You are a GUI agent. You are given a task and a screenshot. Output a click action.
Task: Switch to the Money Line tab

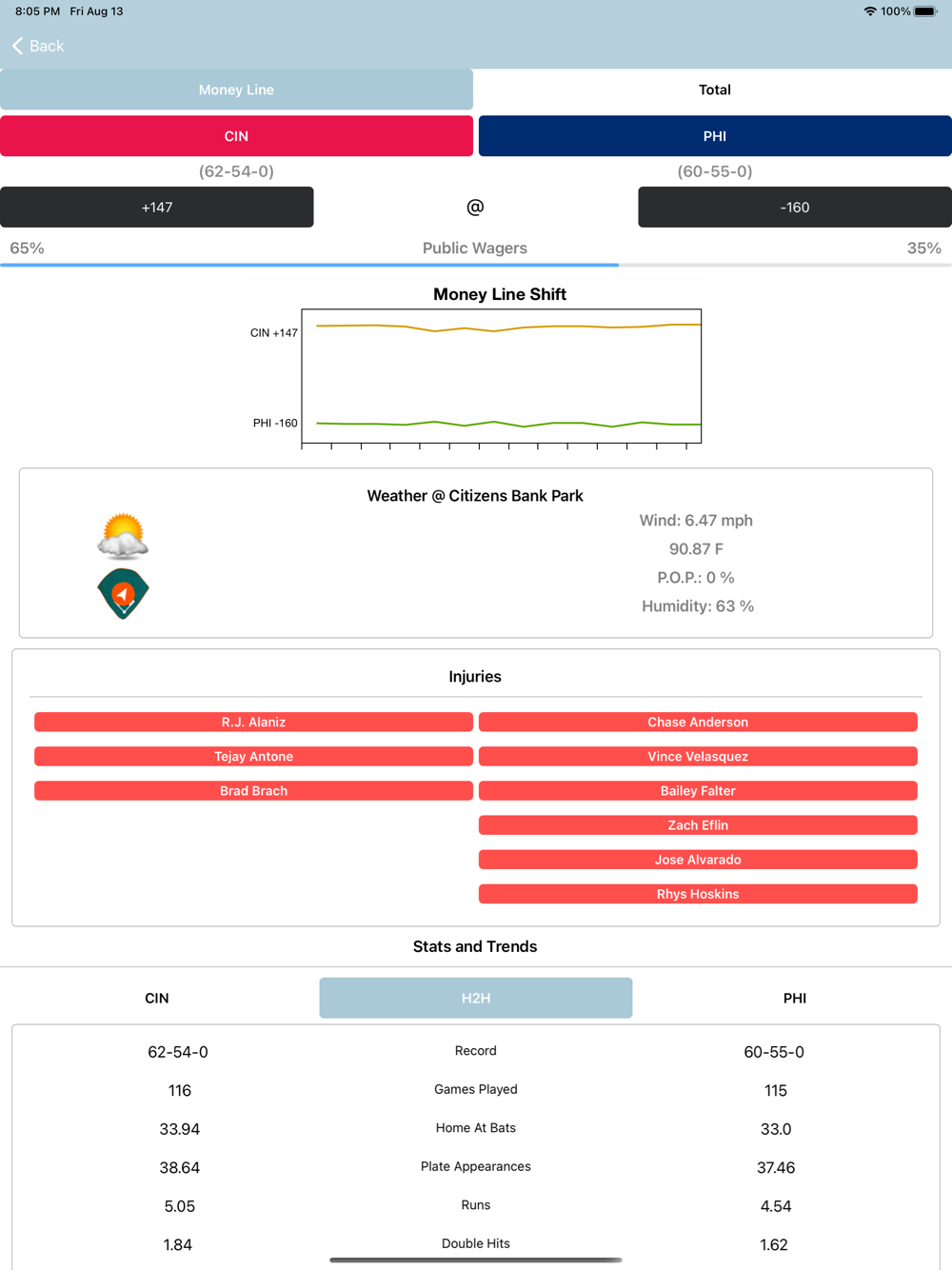pos(236,89)
